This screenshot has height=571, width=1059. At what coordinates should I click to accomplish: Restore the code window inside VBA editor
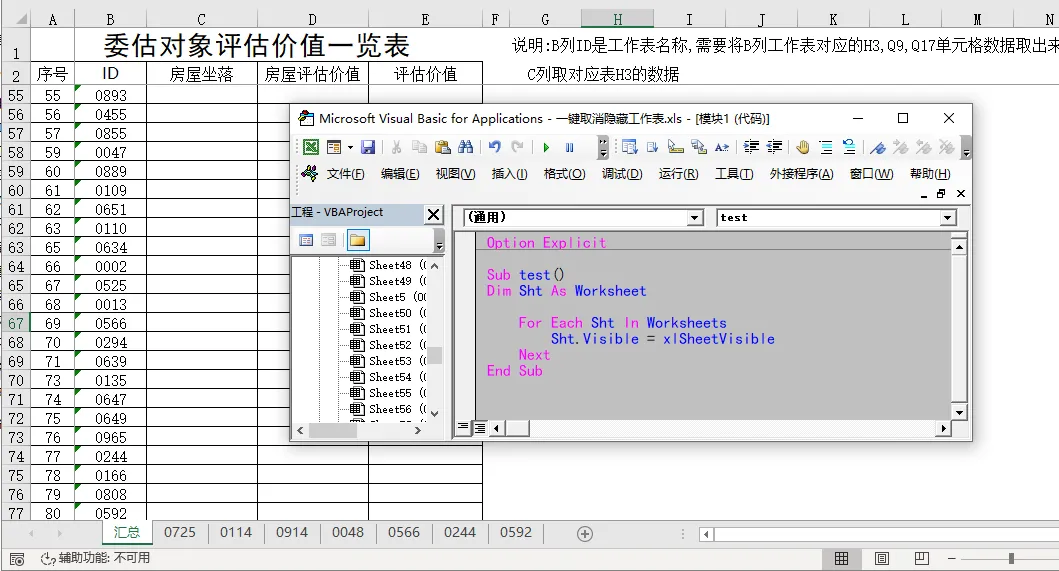click(x=941, y=194)
